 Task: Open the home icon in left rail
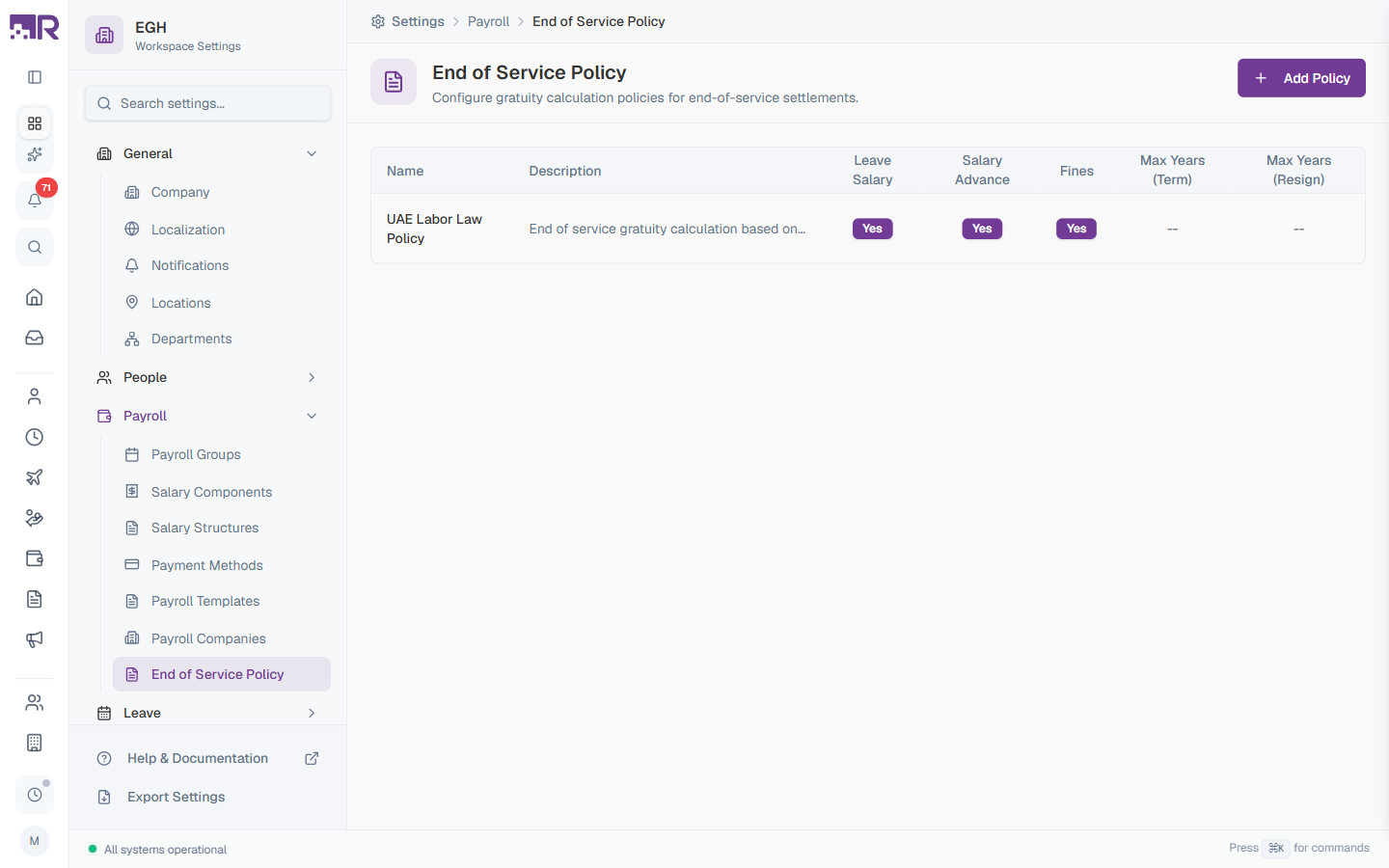(35, 297)
